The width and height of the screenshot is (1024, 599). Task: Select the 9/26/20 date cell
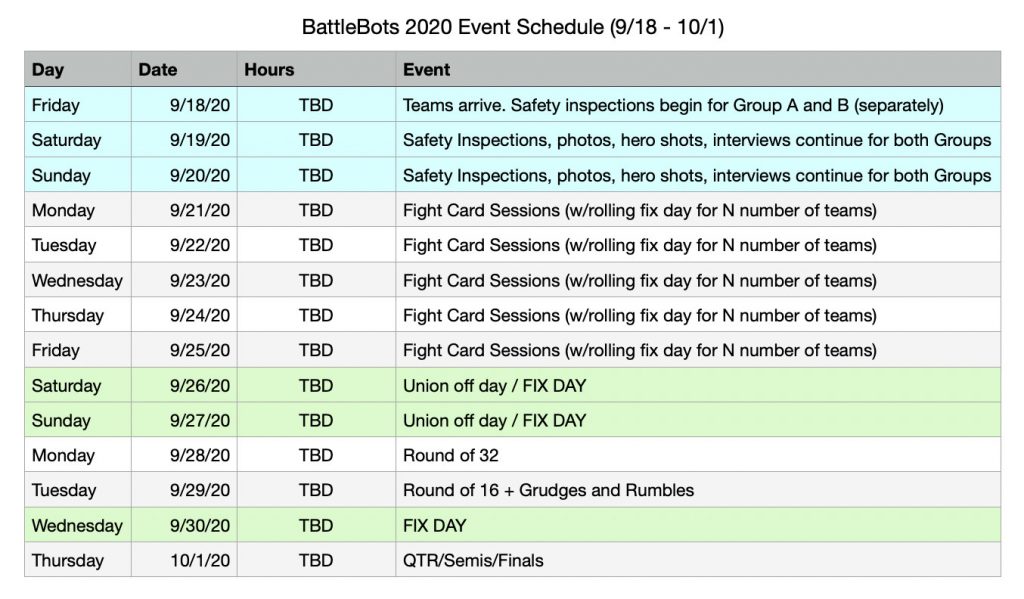pos(204,385)
